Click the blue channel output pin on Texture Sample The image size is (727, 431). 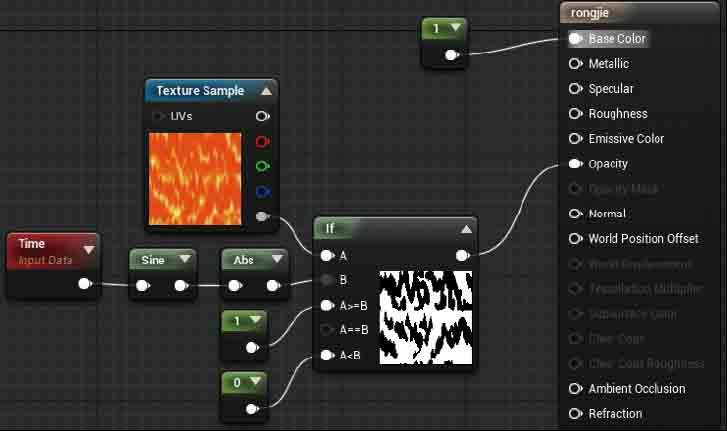tap(262, 191)
